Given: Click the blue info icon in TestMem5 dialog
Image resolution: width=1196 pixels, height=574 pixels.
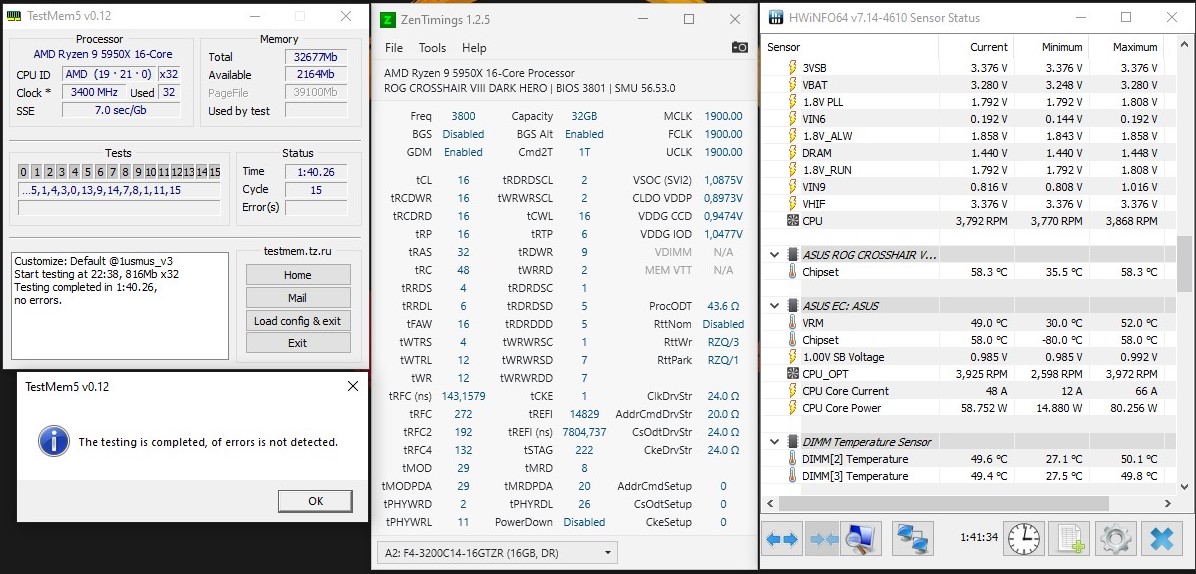Looking at the screenshot, I should pos(53,441).
